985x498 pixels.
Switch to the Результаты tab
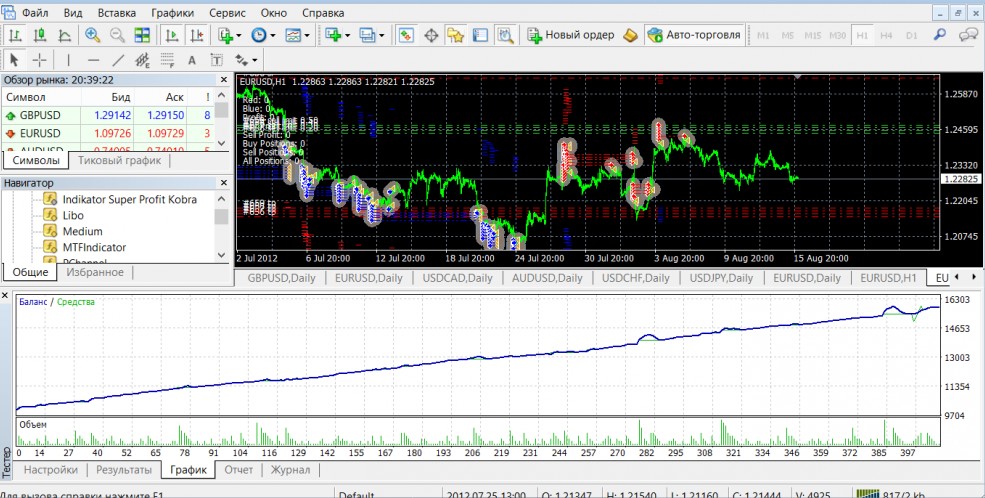pos(123,470)
